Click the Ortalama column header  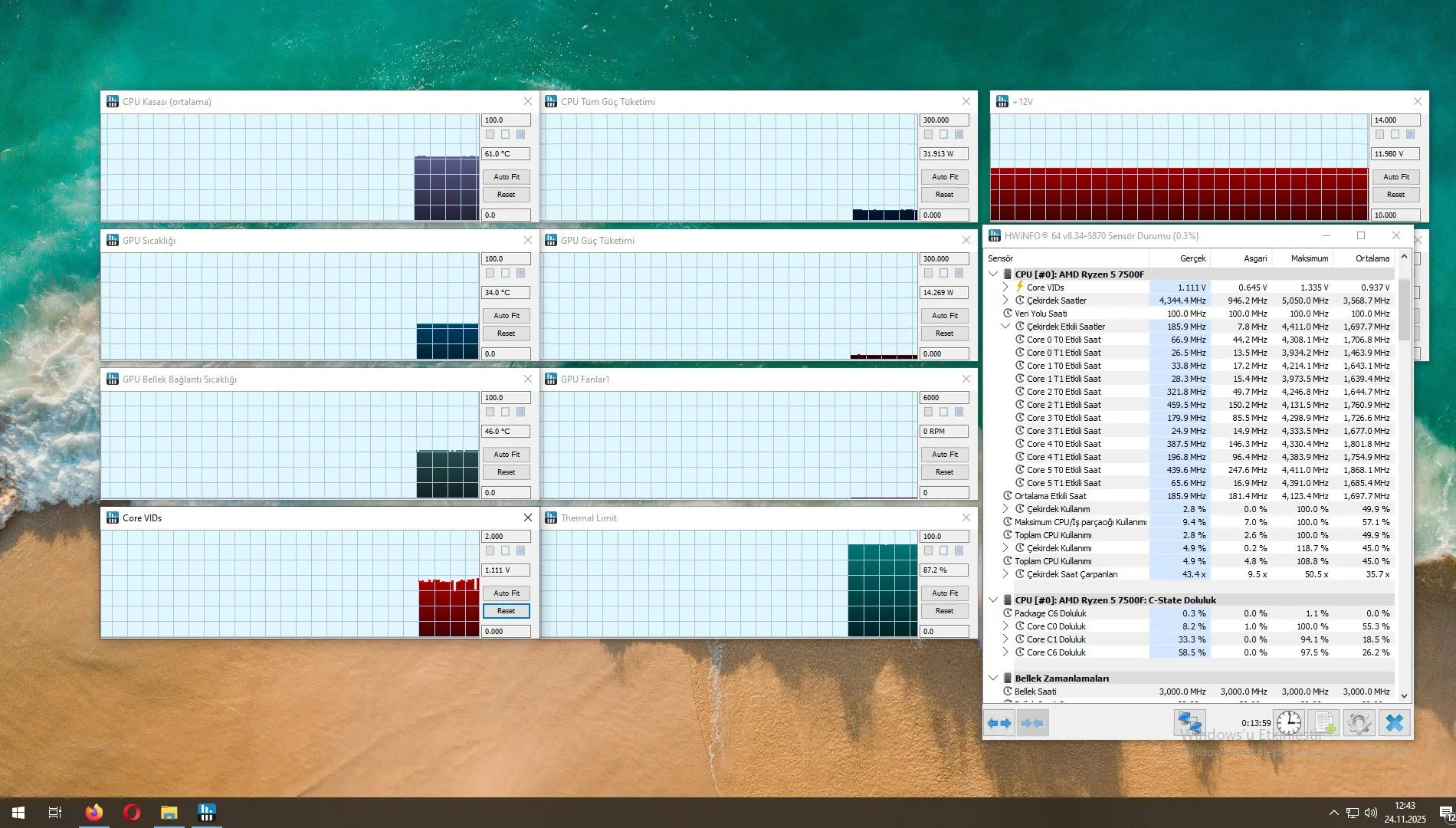pyautogui.click(x=1372, y=258)
